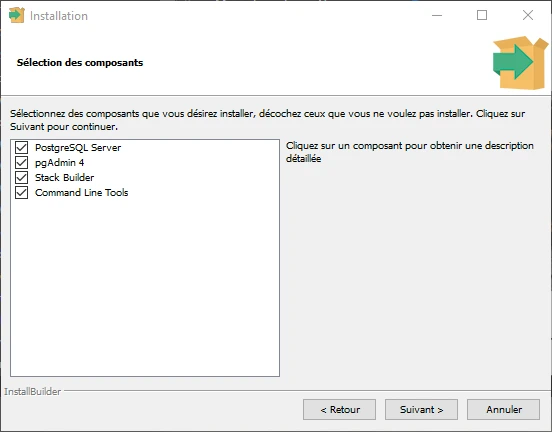Continue with the Suivant button
This screenshot has height=432, width=552.
[421, 409]
